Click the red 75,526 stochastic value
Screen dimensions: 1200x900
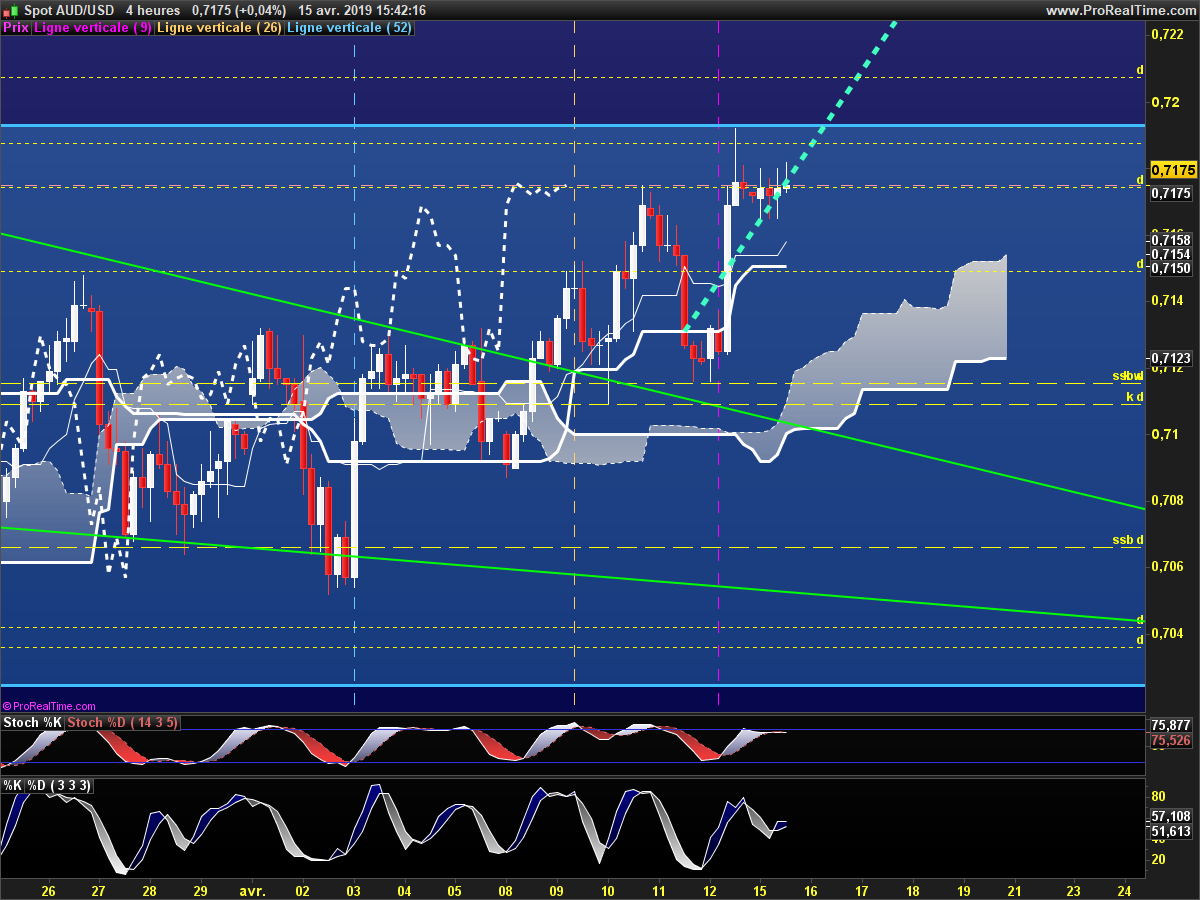[x=1171, y=741]
